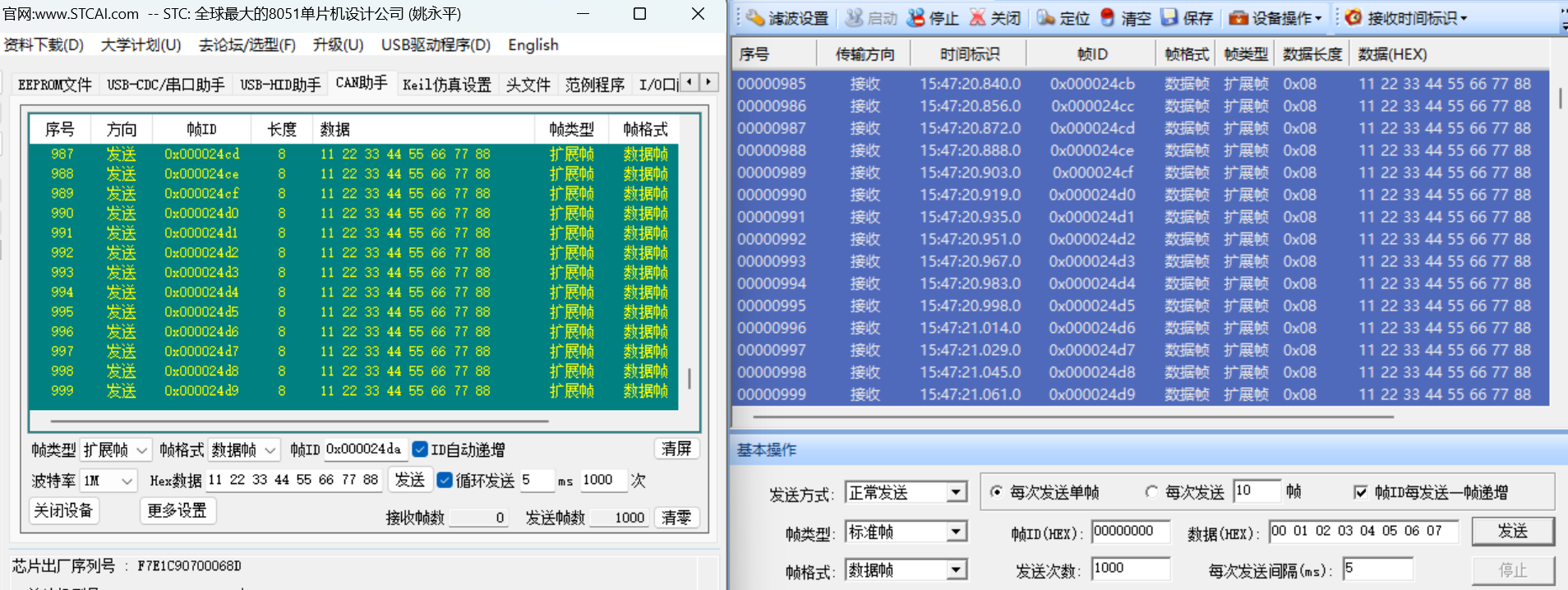Click the 关闭 close device toolbar icon
Screen dimensions: 1568x590
click(x=994, y=18)
